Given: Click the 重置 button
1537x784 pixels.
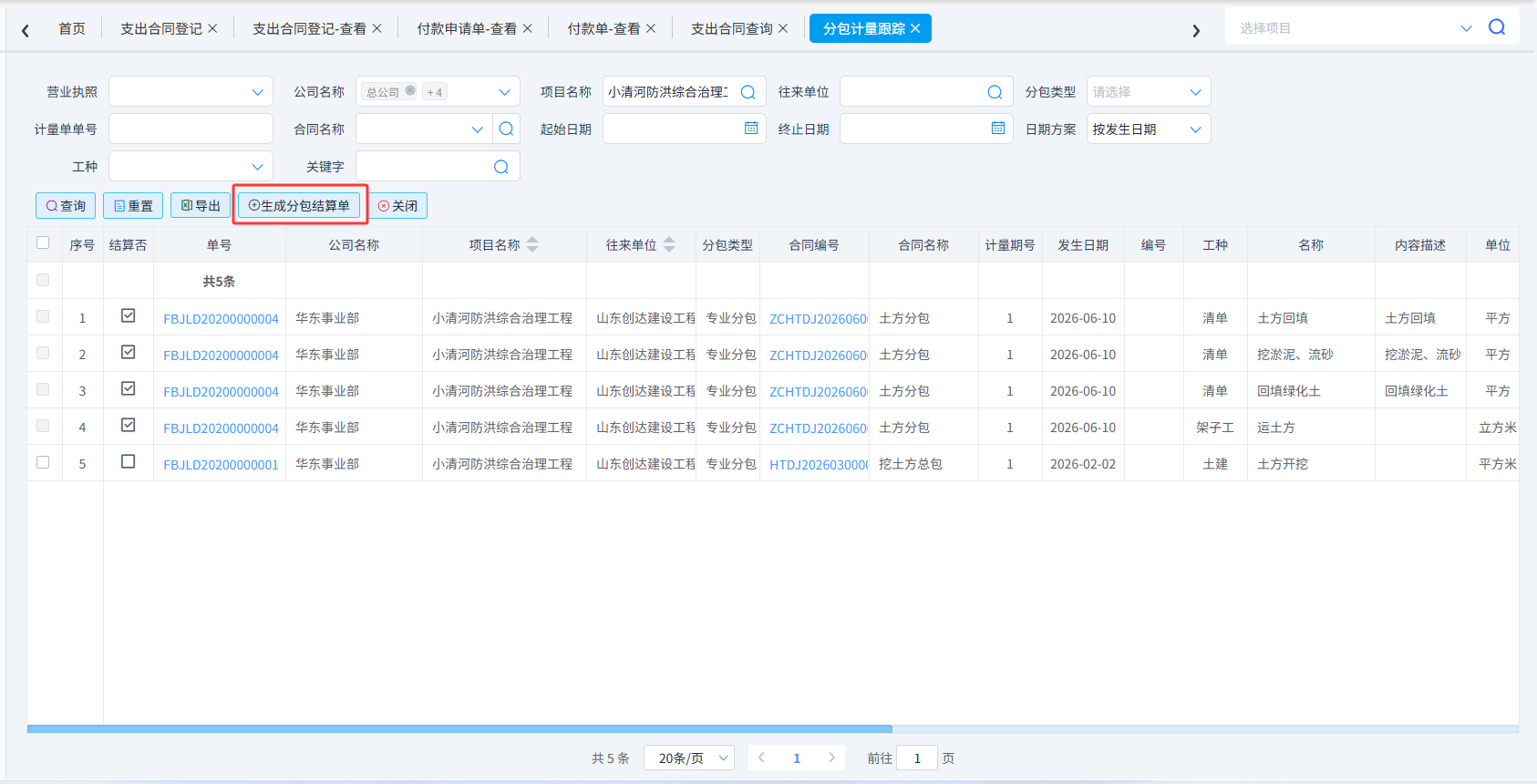Looking at the screenshot, I should click(x=133, y=206).
